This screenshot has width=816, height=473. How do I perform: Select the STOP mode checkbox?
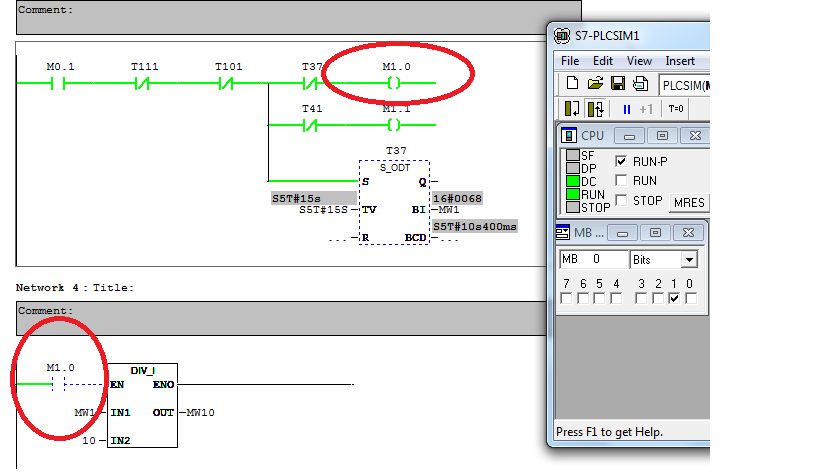point(621,200)
